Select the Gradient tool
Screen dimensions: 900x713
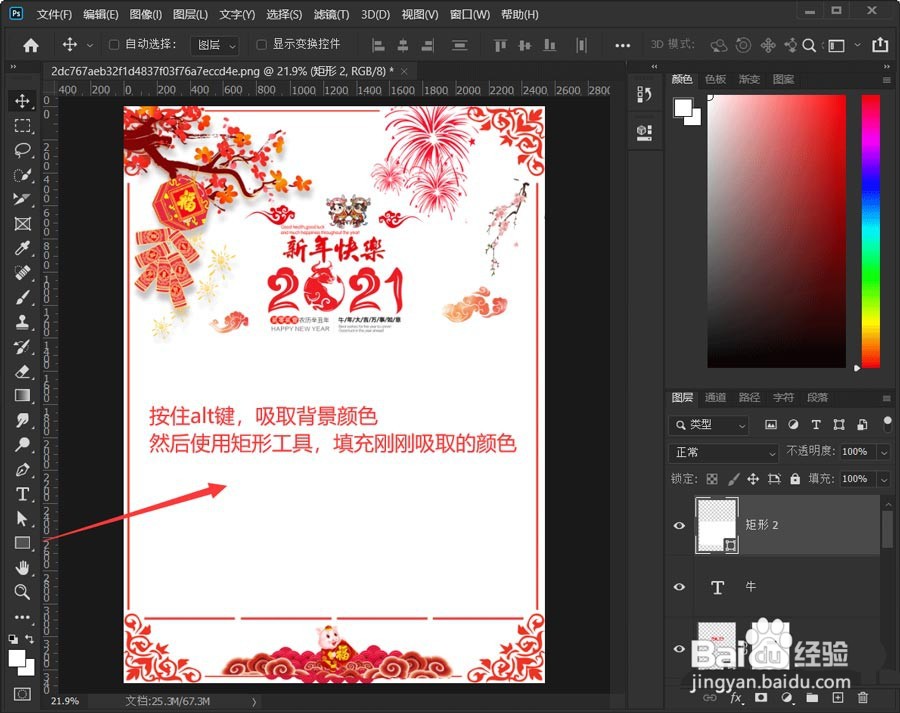(22, 396)
